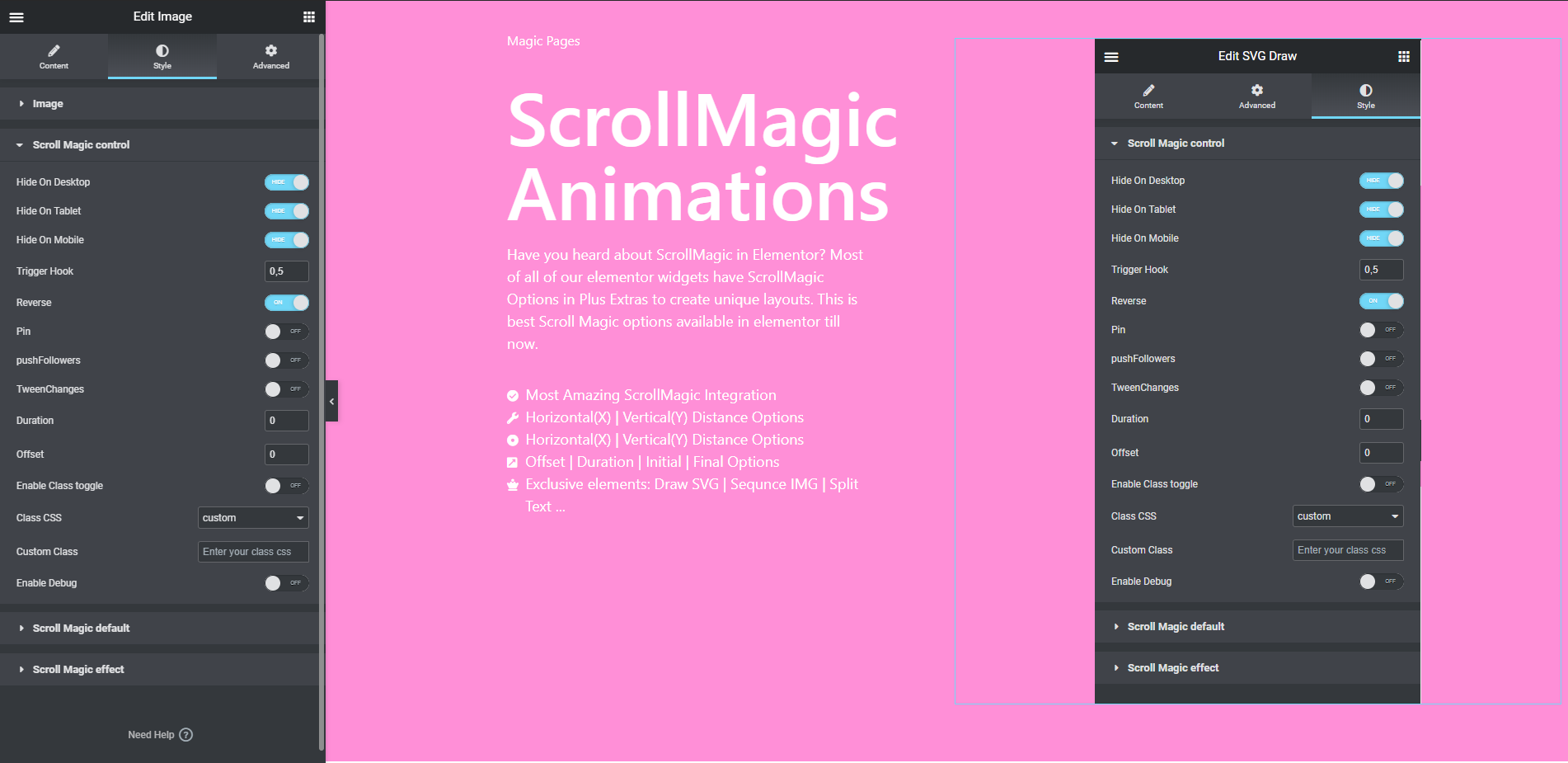Collapse Scroll Magic control in Edit Image panel
The height and width of the screenshot is (763, 1568).
160,145
